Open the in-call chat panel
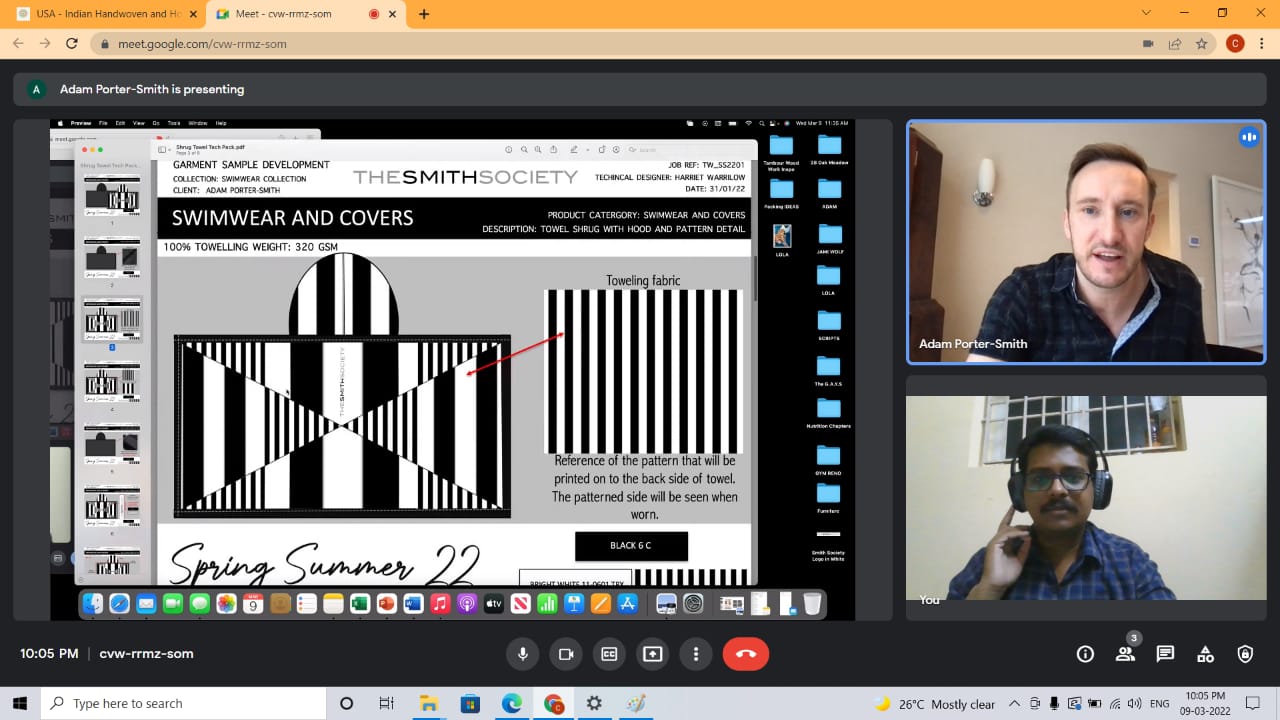This screenshot has height=720, width=1280. tap(1165, 654)
